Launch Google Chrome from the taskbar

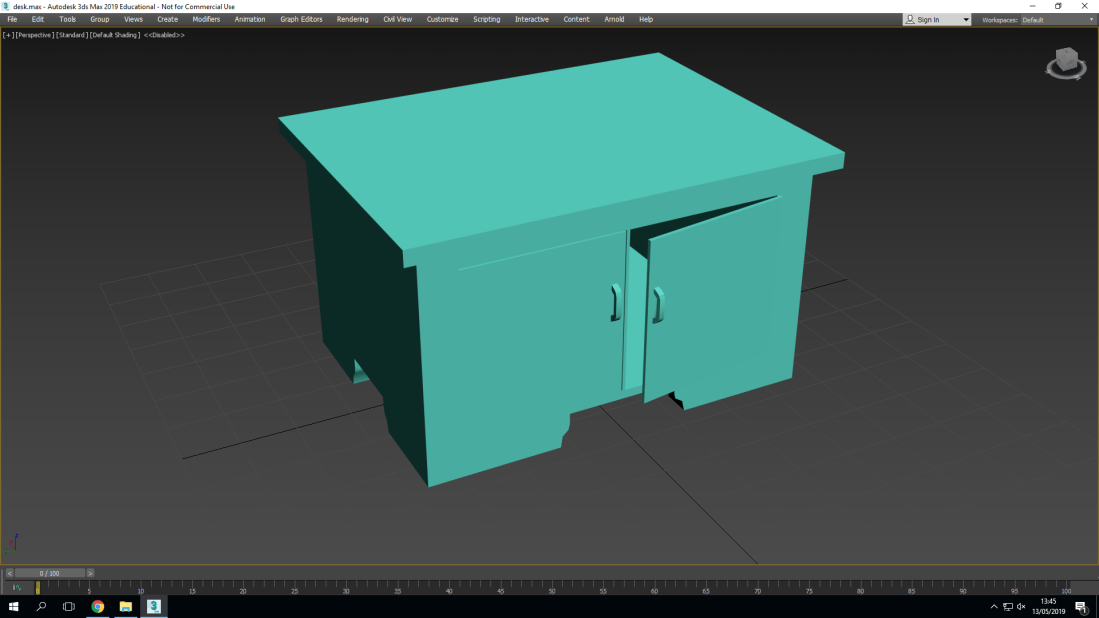(96, 606)
